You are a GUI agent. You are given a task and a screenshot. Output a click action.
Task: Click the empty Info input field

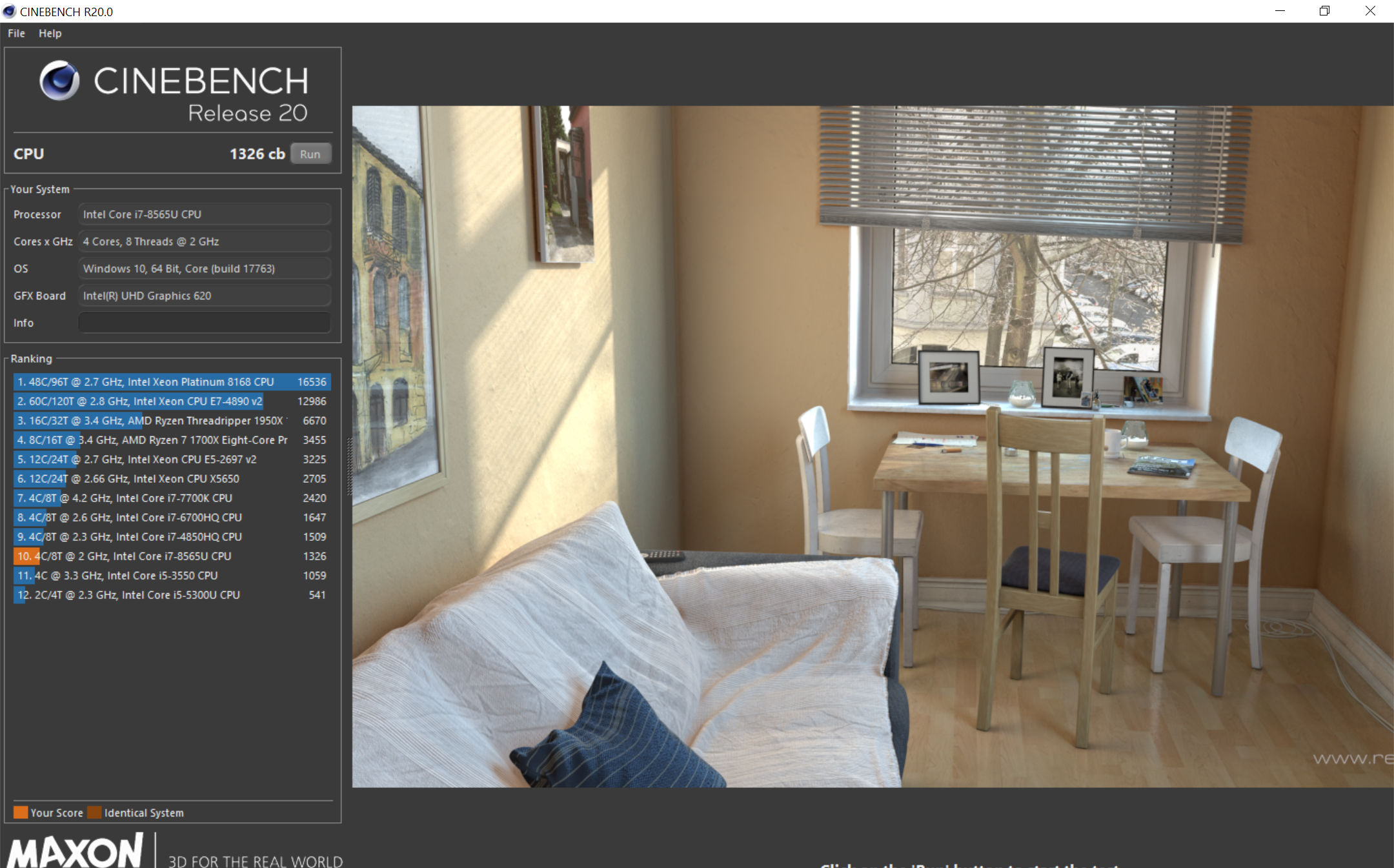(x=204, y=323)
